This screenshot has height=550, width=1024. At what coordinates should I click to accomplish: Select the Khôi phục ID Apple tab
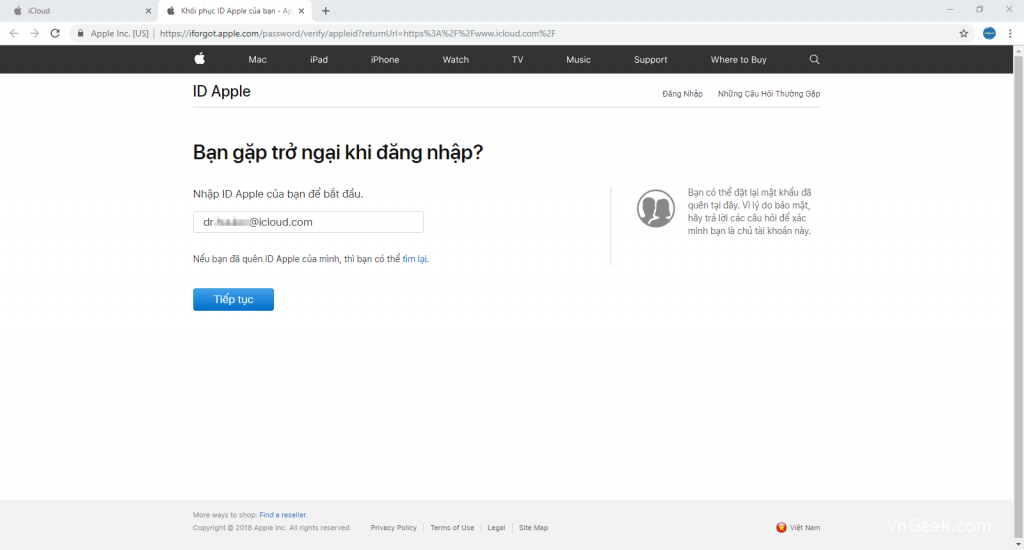click(234, 10)
